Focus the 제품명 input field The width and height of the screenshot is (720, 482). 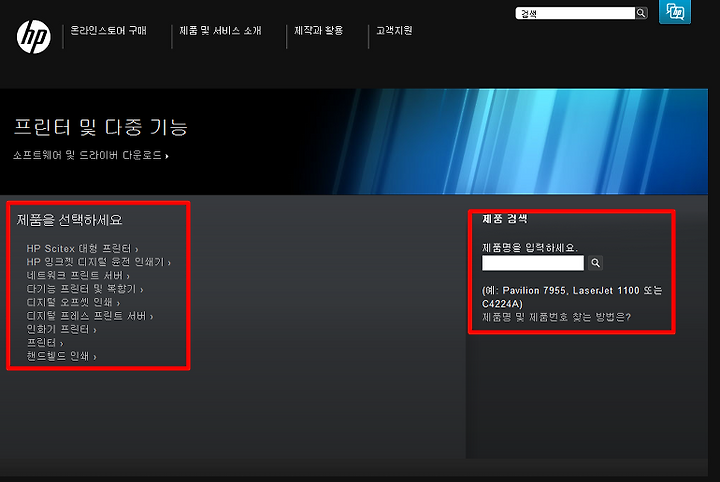point(533,263)
